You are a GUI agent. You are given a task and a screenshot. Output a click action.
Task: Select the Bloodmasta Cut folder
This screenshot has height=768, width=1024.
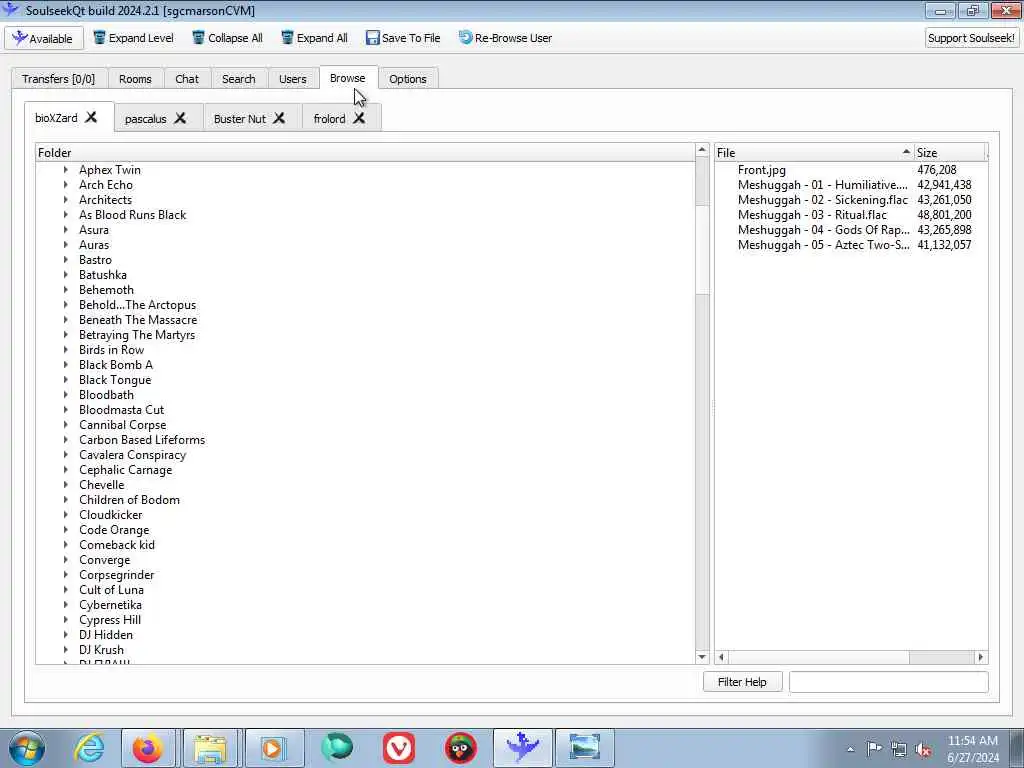pyautogui.click(x=121, y=410)
